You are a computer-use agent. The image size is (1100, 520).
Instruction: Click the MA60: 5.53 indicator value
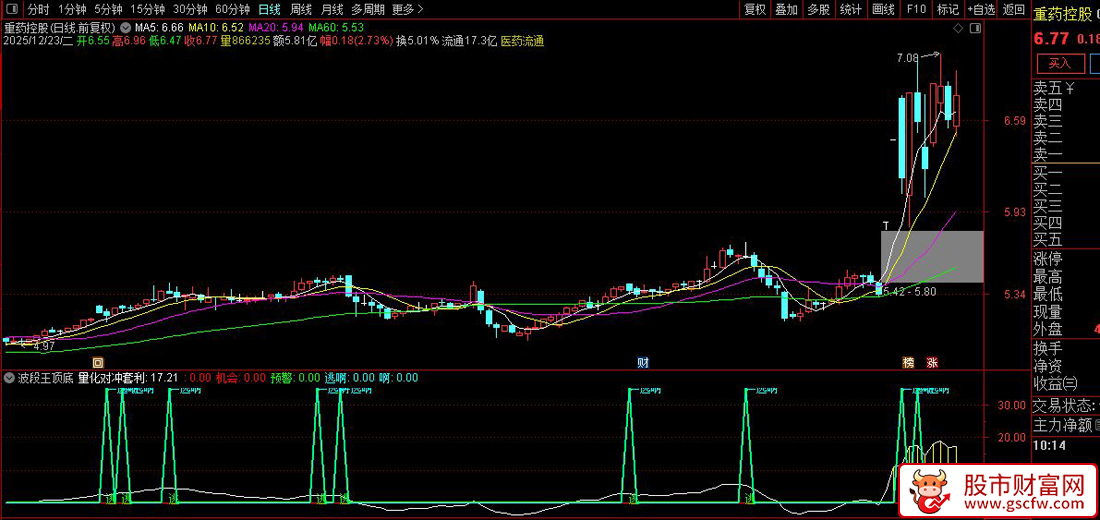(x=336, y=28)
